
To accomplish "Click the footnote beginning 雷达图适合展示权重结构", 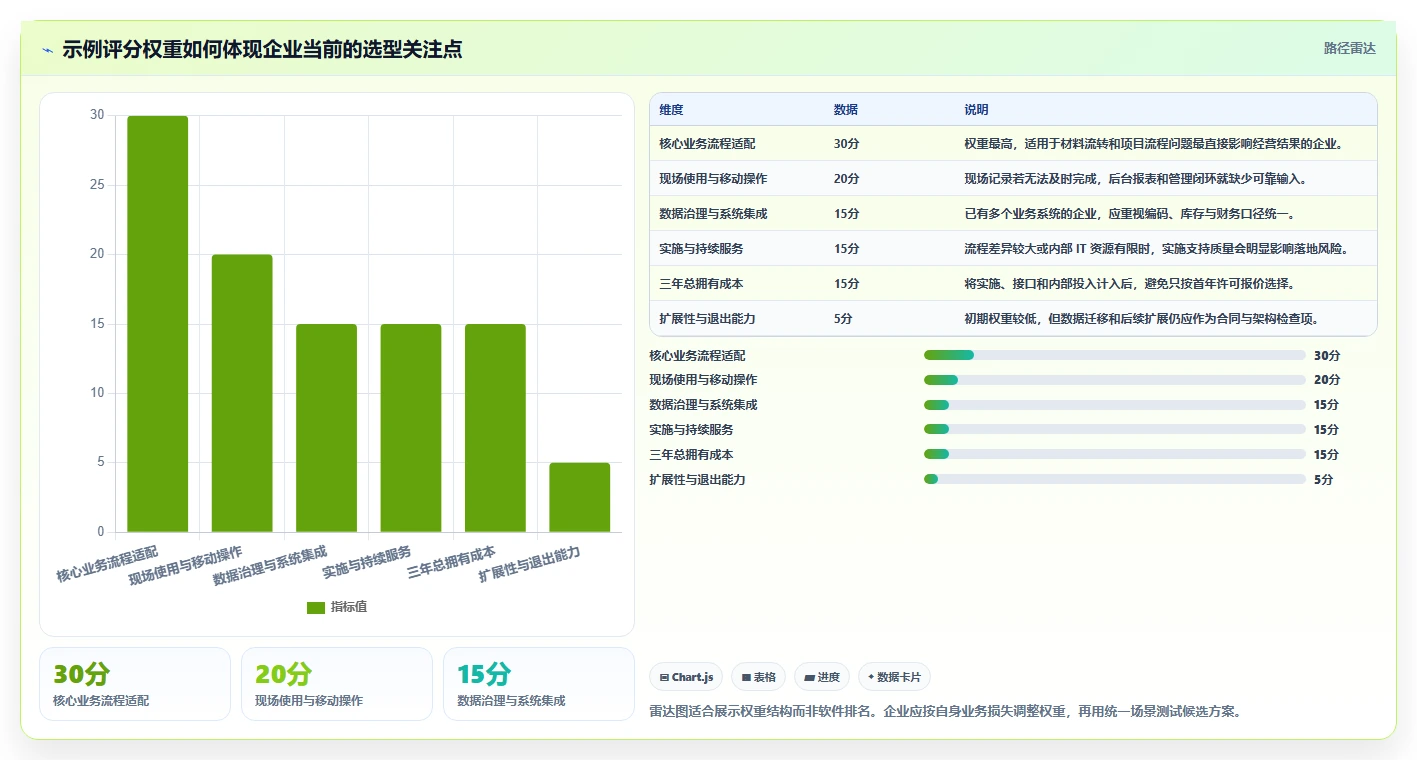I will coord(945,712).
